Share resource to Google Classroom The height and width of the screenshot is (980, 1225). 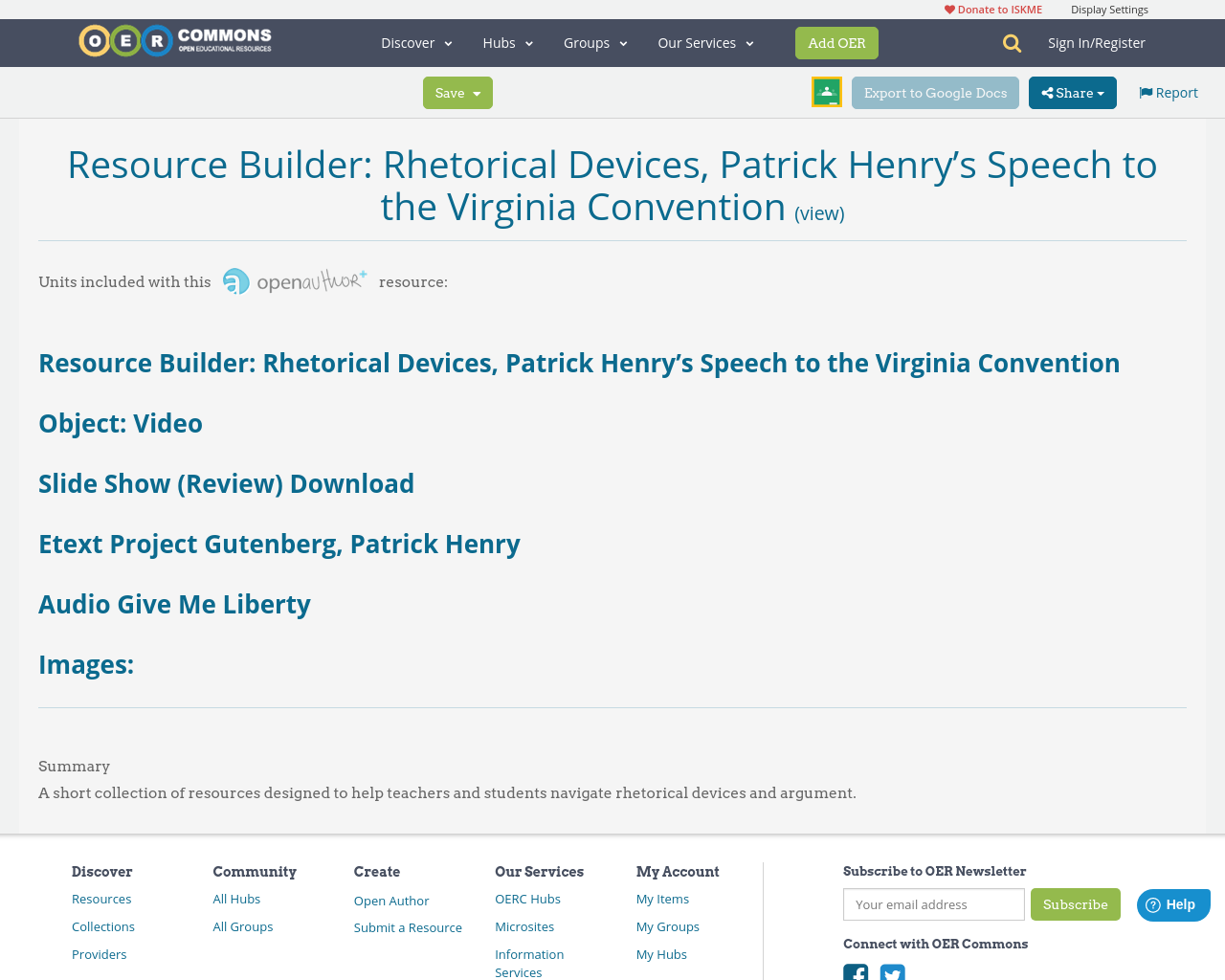[826, 91]
